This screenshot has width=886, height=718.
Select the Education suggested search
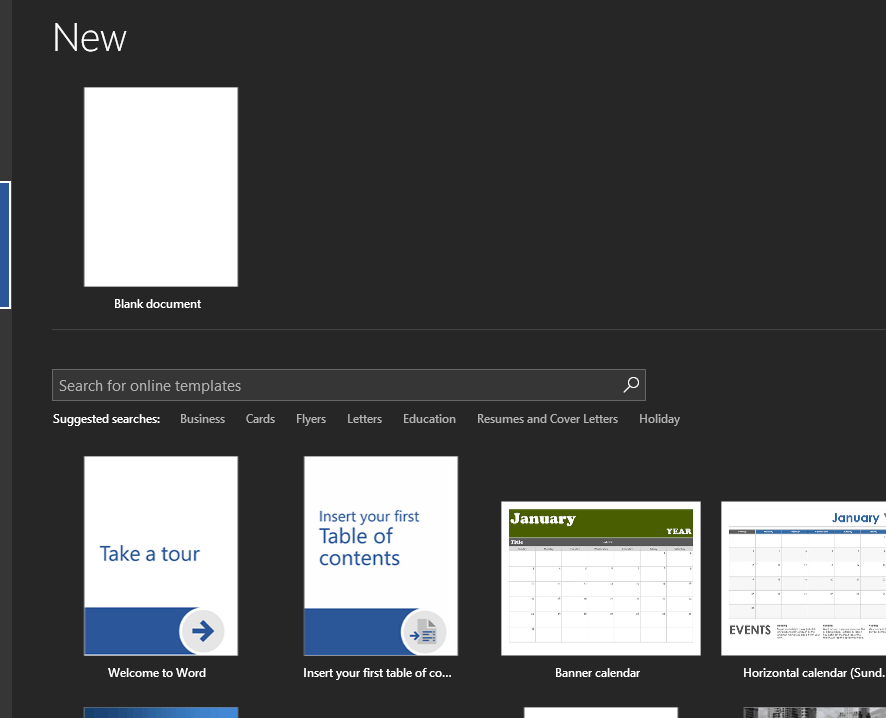pos(429,419)
